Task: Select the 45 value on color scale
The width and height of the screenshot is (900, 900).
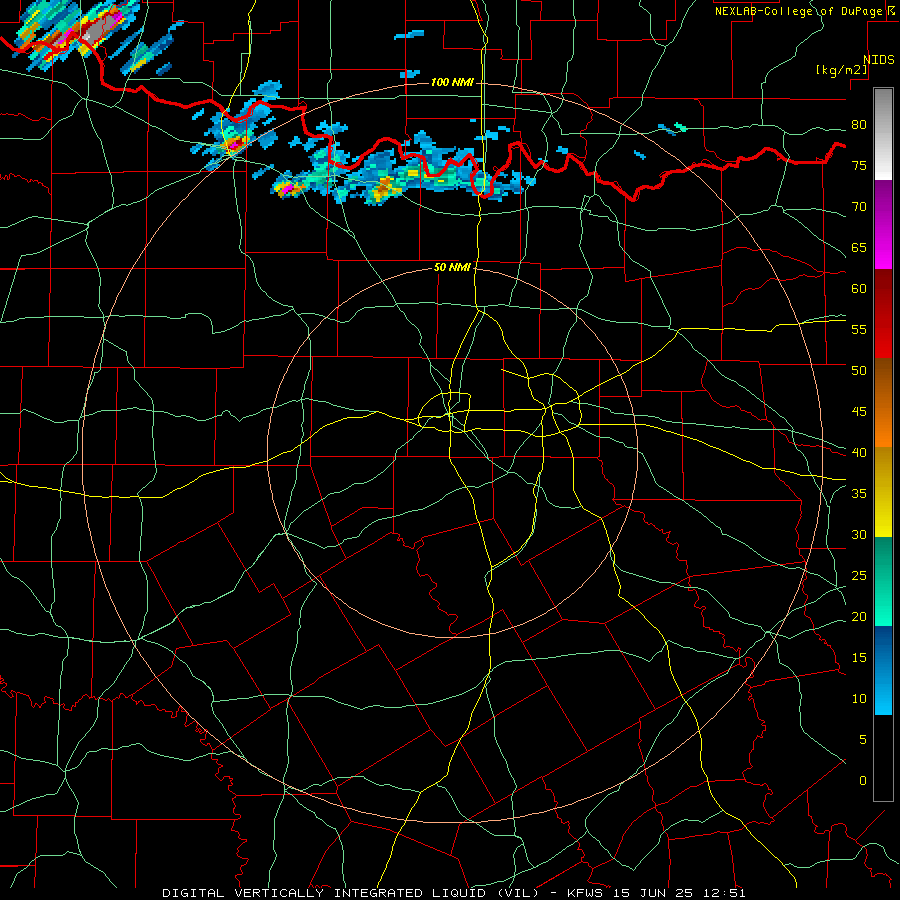Action: [x=859, y=412]
